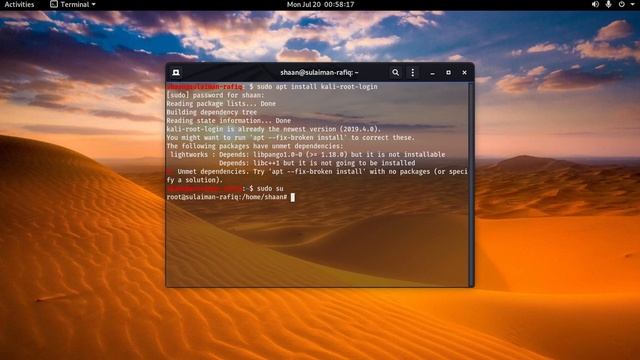The height and width of the screenshot is (360, 640).
Task: Open the clock showing Mon Jul 20
Action: click(320, 4)
